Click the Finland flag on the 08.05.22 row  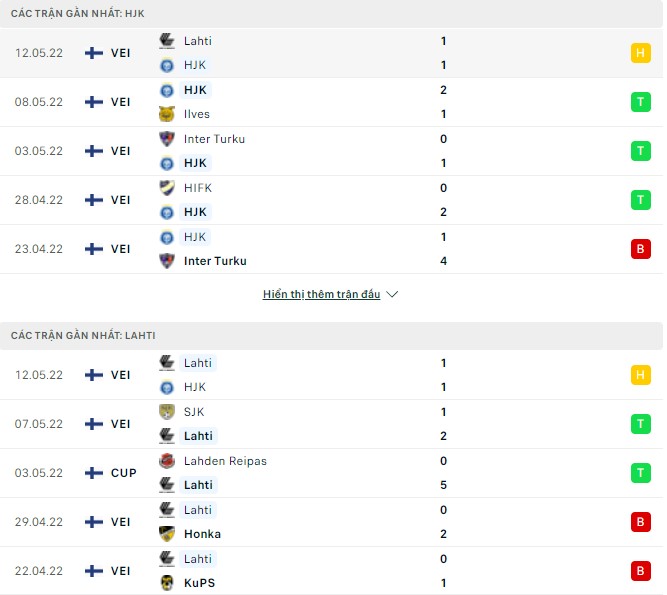tap(94, 102)
